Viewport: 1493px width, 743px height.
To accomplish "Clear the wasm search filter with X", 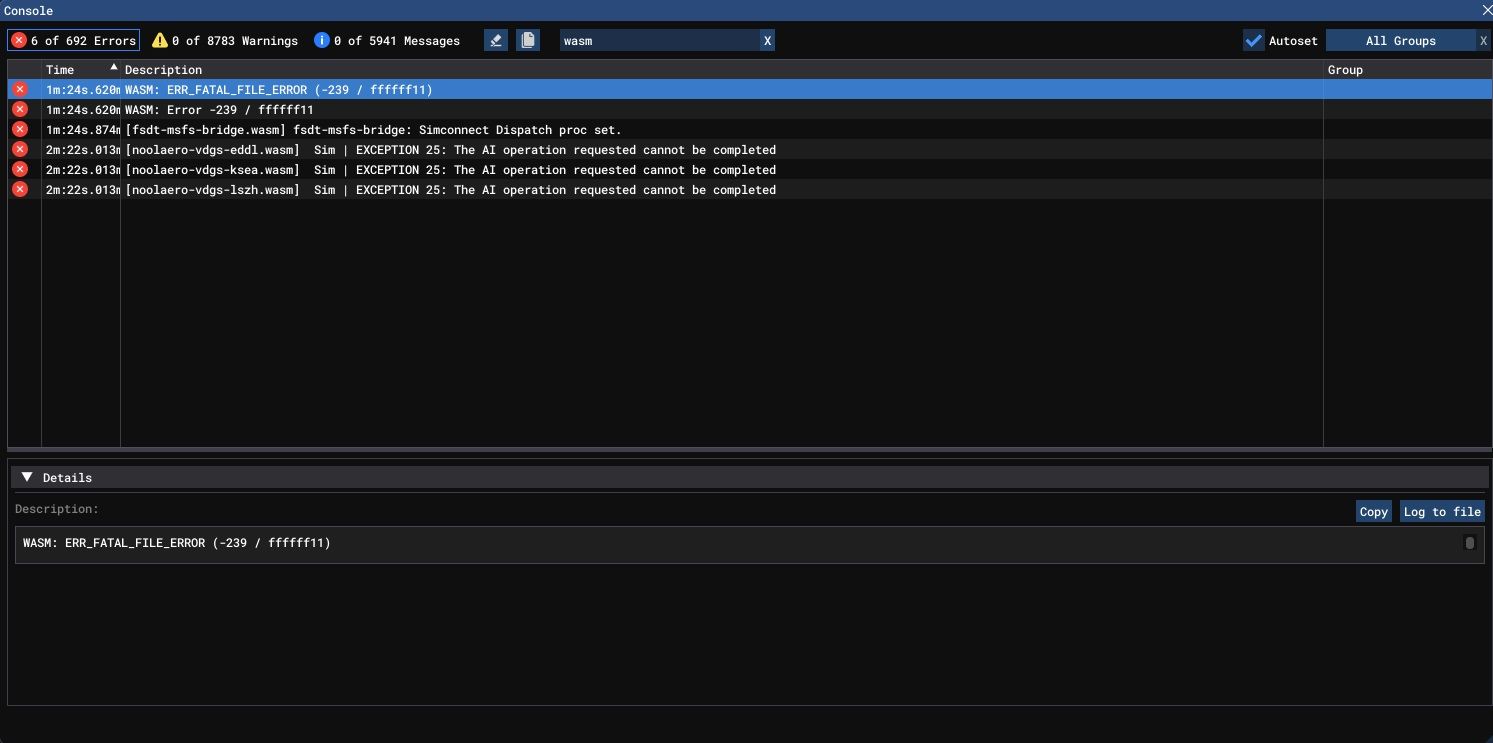I will point(767,40).
